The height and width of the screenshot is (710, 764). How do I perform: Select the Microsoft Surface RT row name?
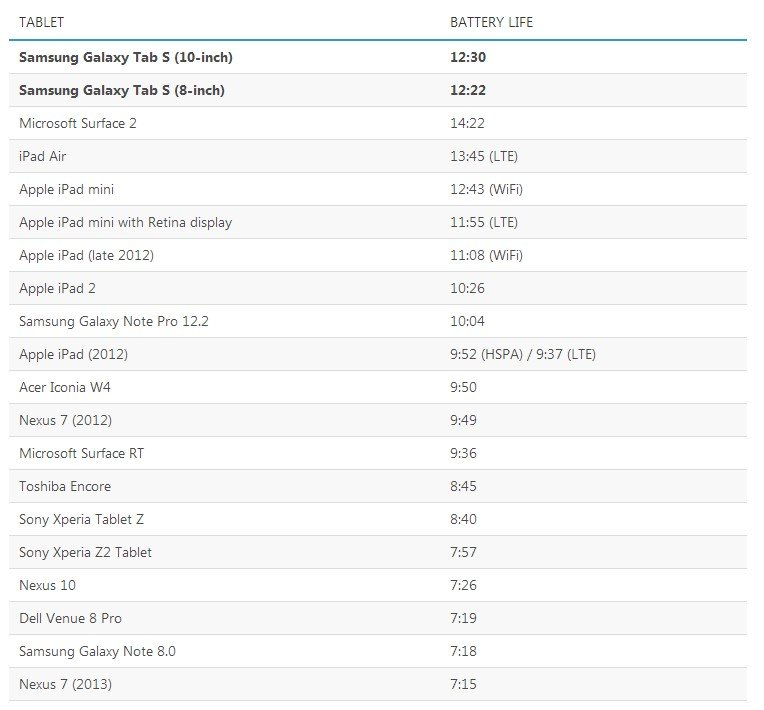tap(81, 453)
